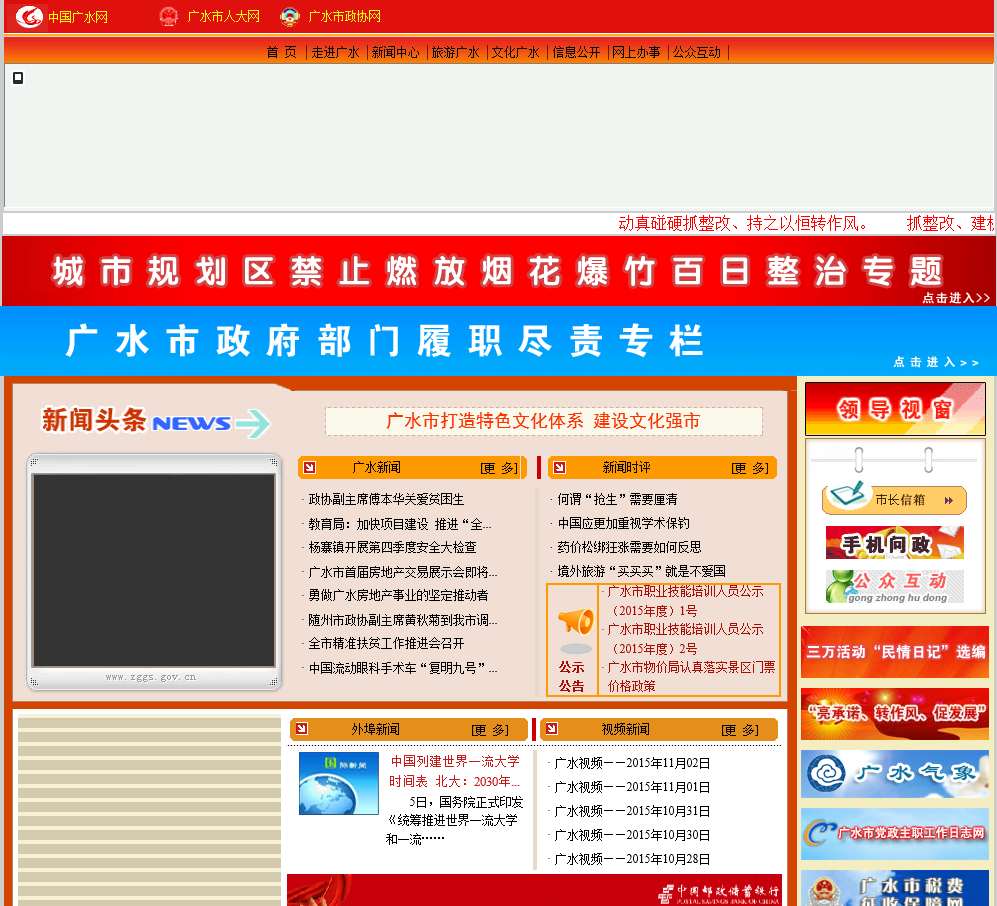Open news 政协副主席傅本华关爱贫困生

[x=386, y=499]
